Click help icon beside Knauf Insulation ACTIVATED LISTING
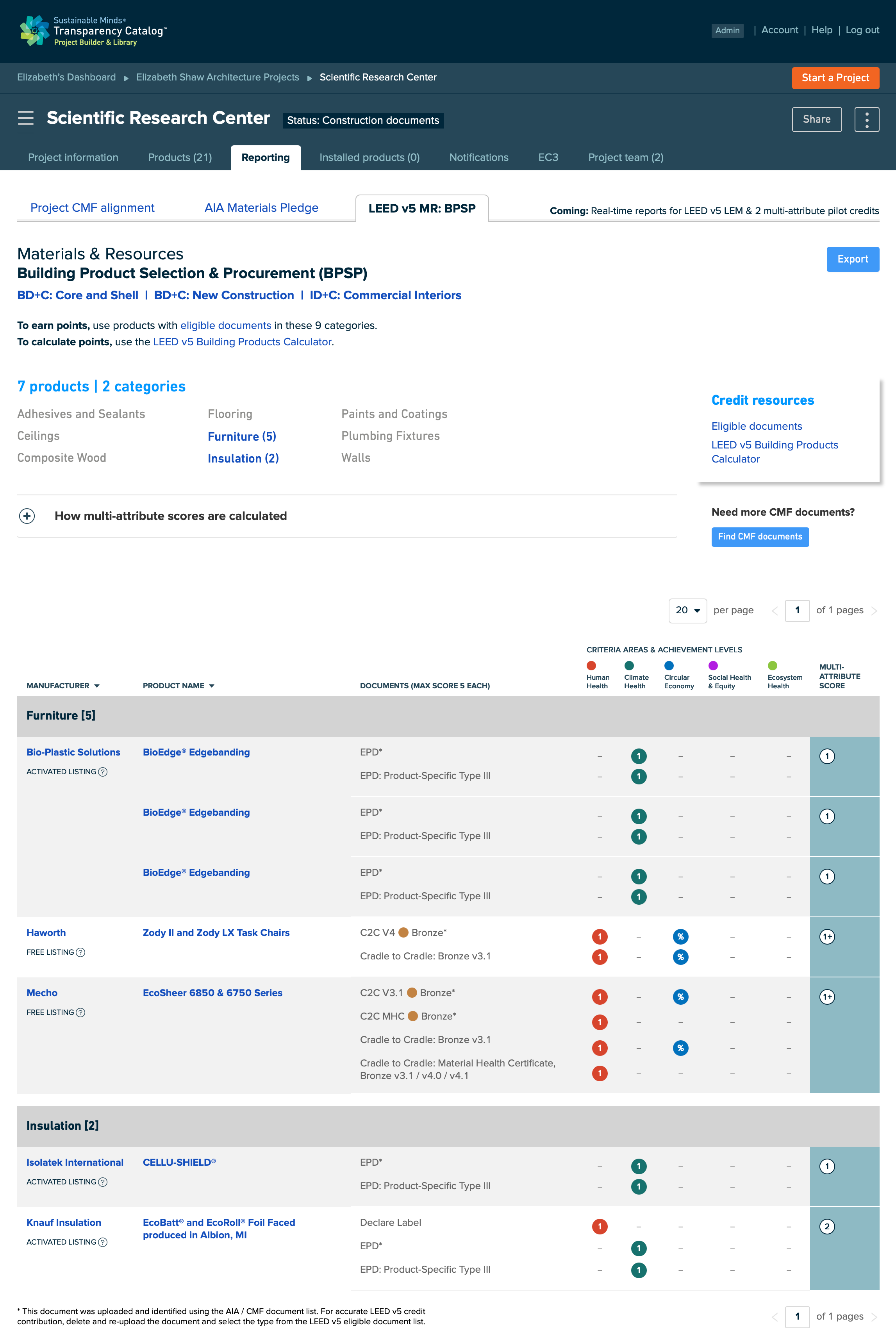Viewport: 896px width, 1336px height. 103,1242
